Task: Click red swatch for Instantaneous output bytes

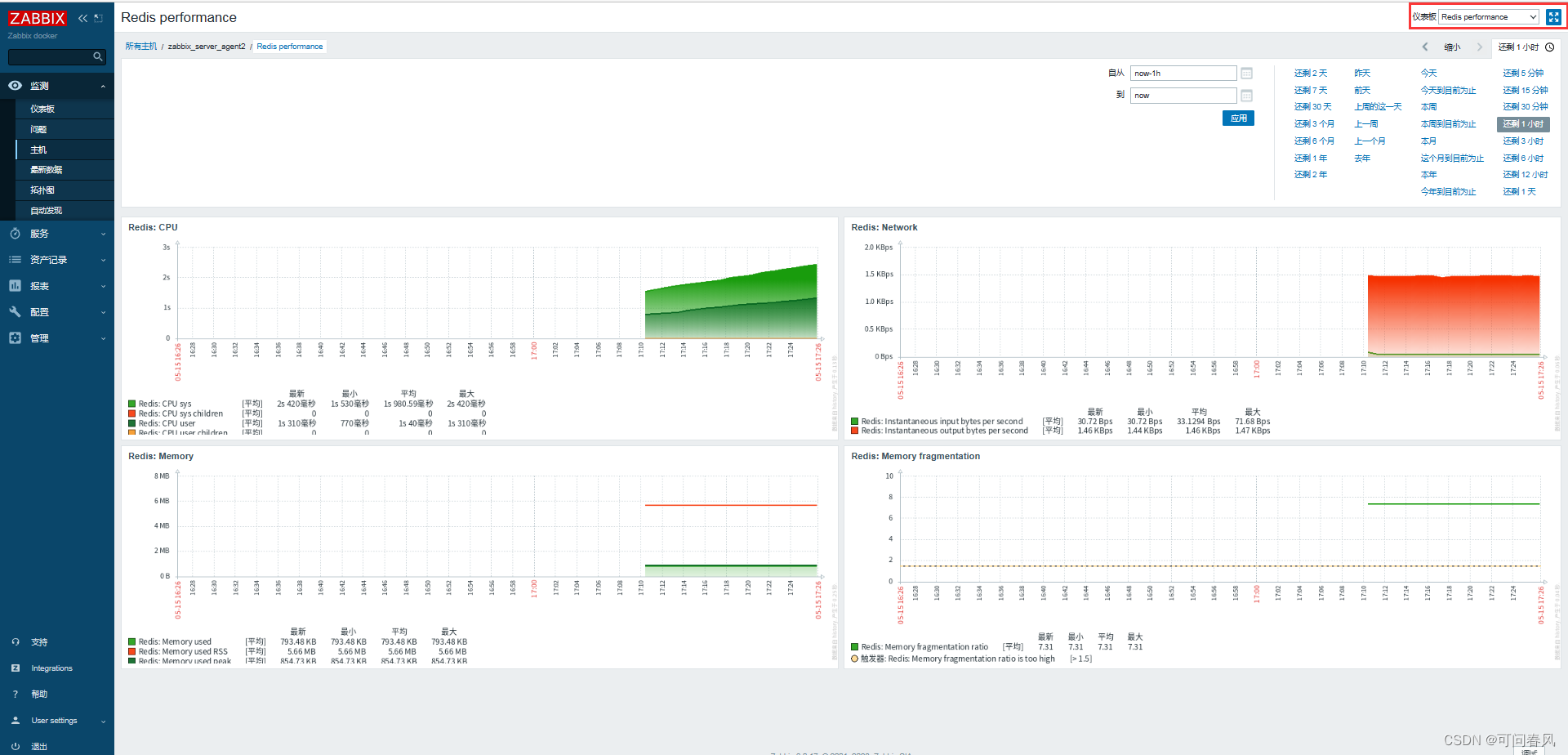Action: tap(855, 431)
